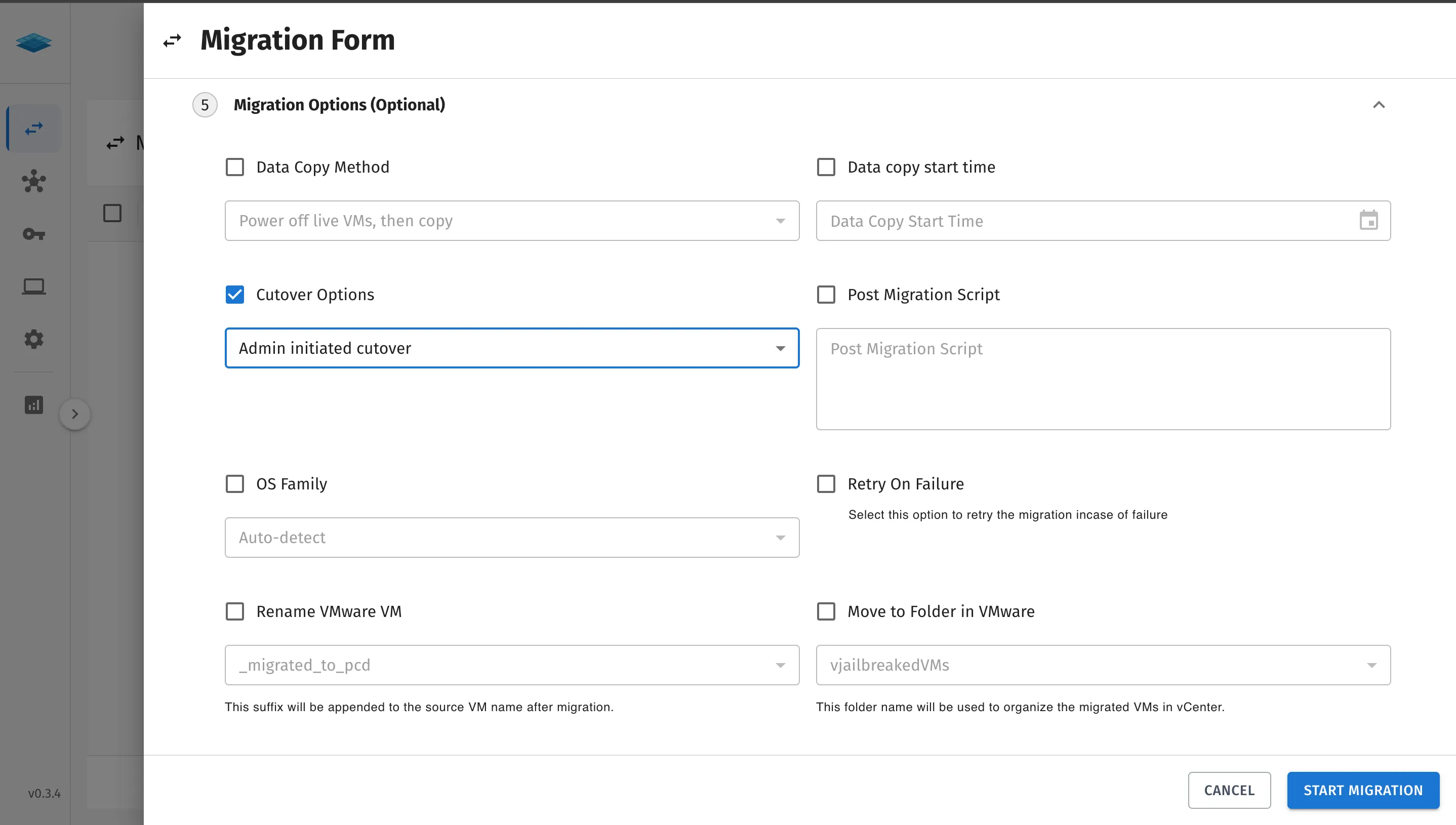Tick the Retry On Failure checkbox

pos(826,484)
